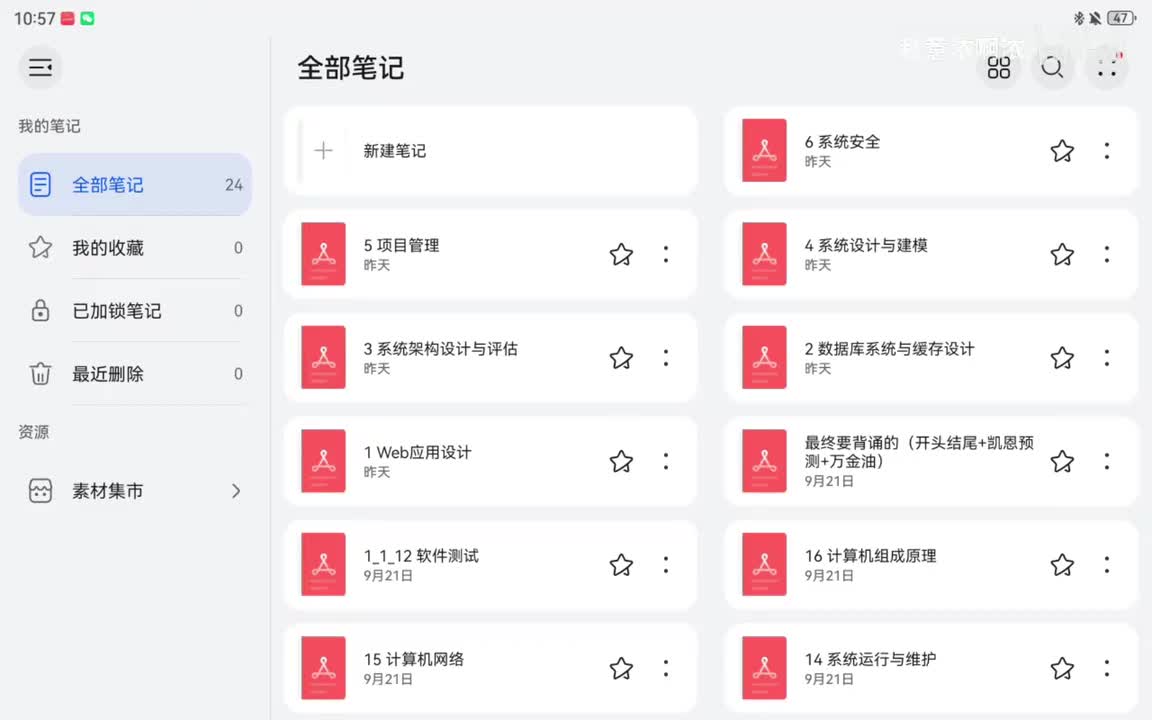Image resolution: width=1152 pixels, height=720 pixels.
Task: Show more options for 16 计算机组成原理
Action: click(1106, 565)
